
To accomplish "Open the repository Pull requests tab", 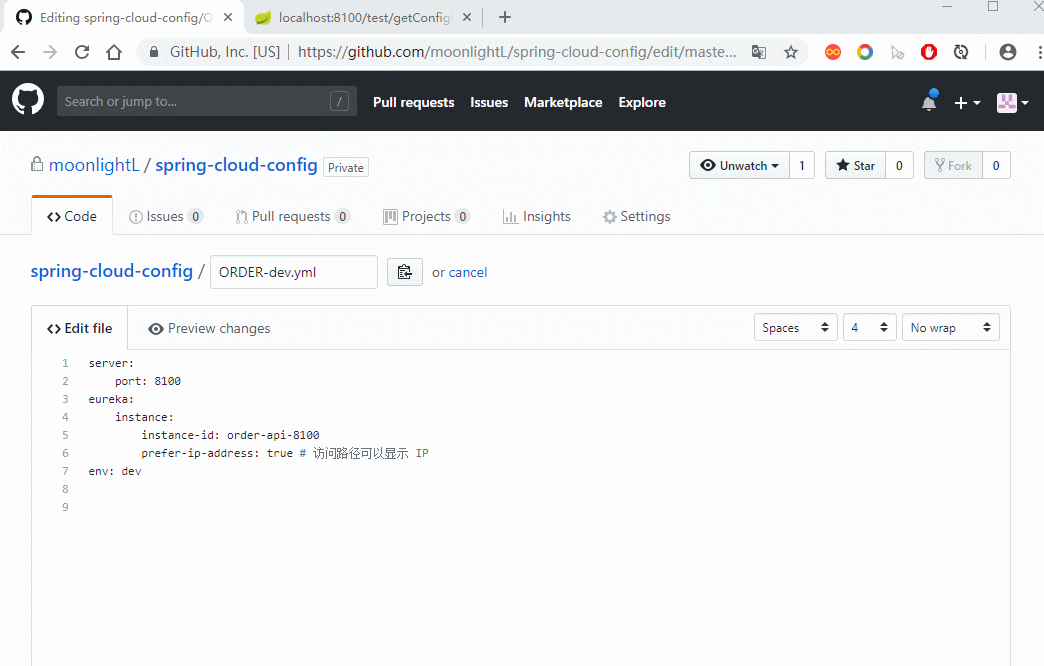I will point(292,216).
